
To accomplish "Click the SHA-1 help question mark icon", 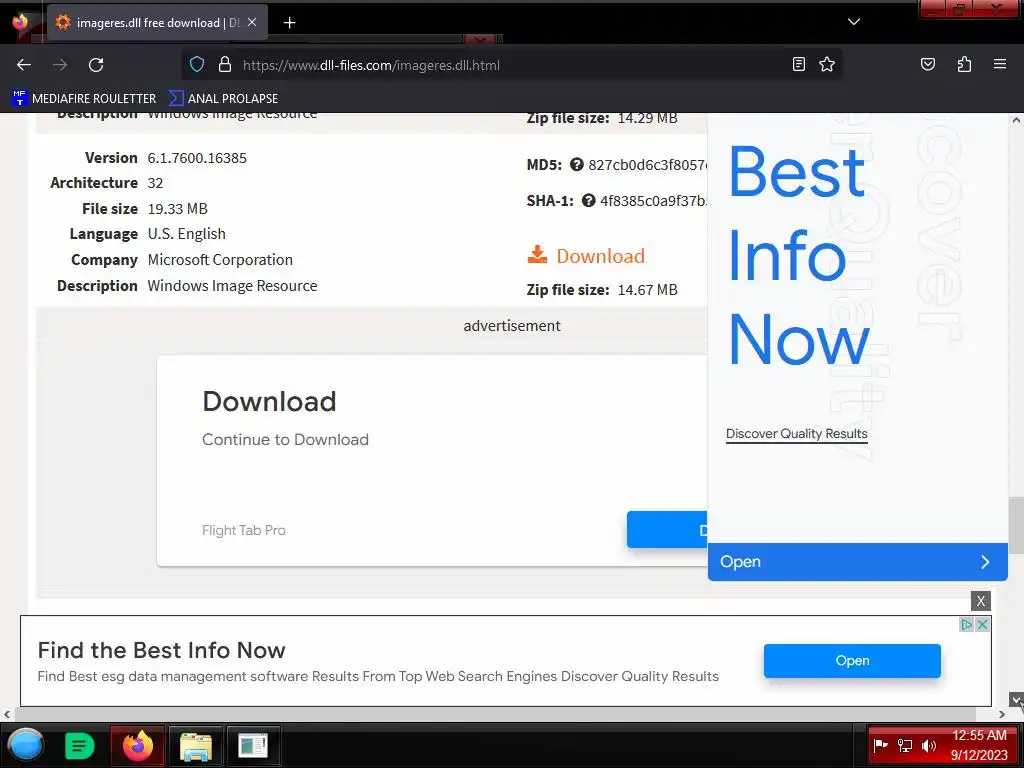I will [x=588, y=200].
